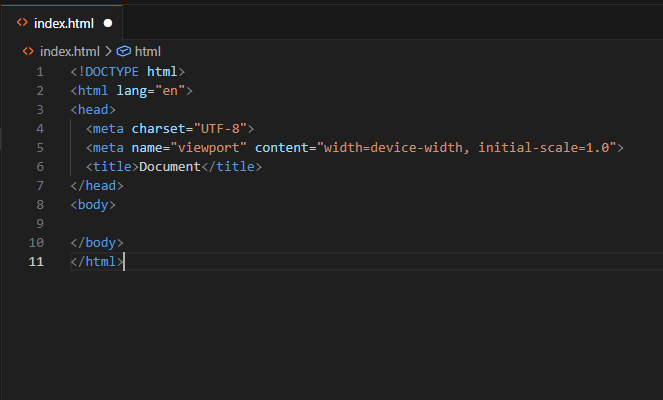Click the closing </head> tag
Screen dimensions: 663x400
tap(97, 185)
